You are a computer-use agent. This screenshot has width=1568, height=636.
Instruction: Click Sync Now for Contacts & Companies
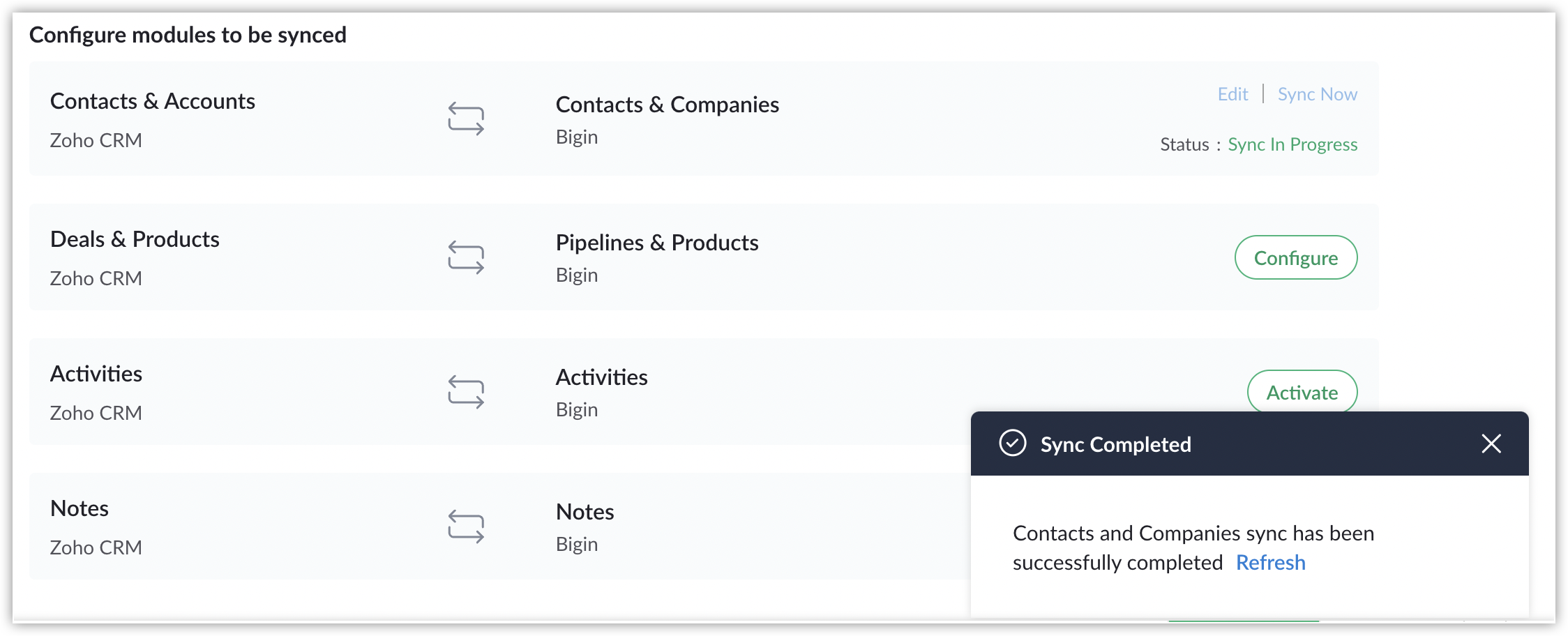1317,94
